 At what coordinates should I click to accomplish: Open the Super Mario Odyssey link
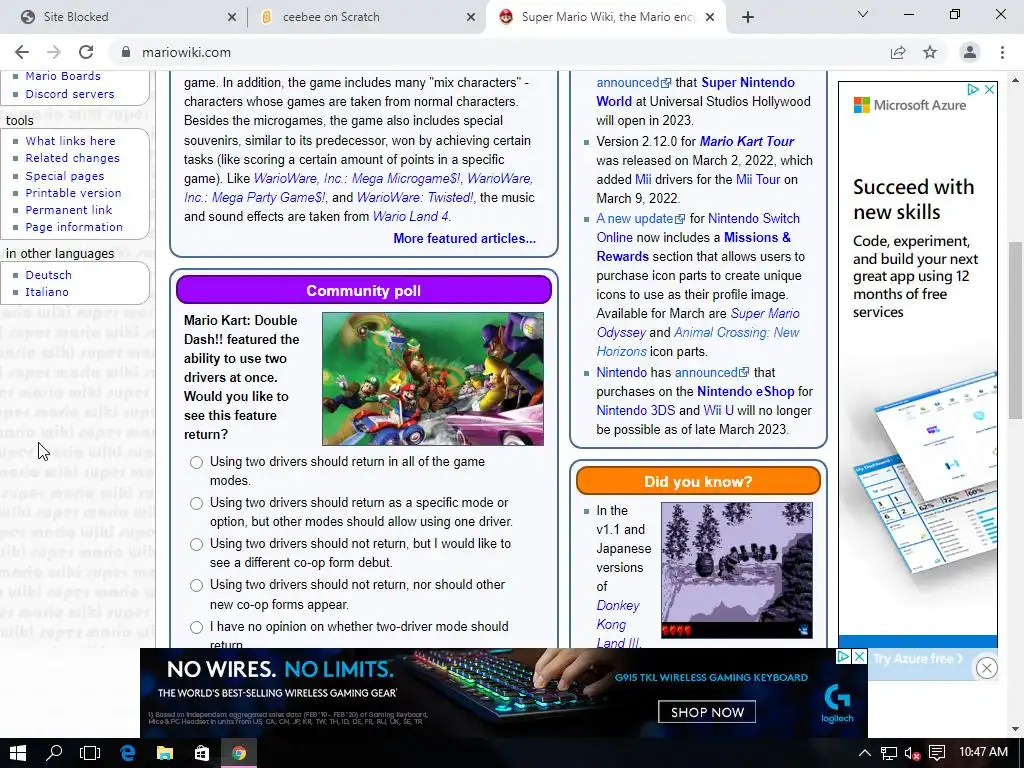697,323
